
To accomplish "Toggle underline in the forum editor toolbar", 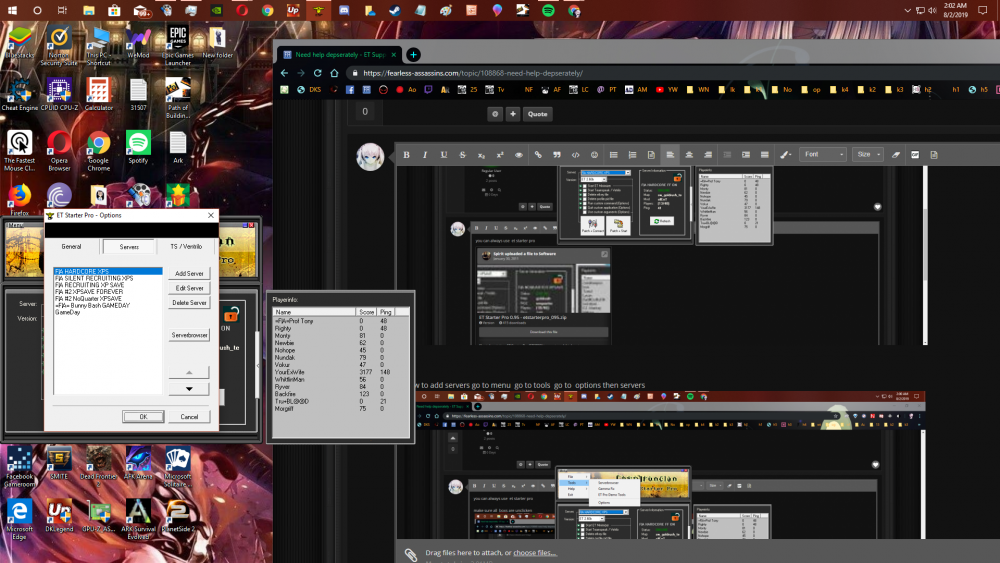I will coord(444,155).
